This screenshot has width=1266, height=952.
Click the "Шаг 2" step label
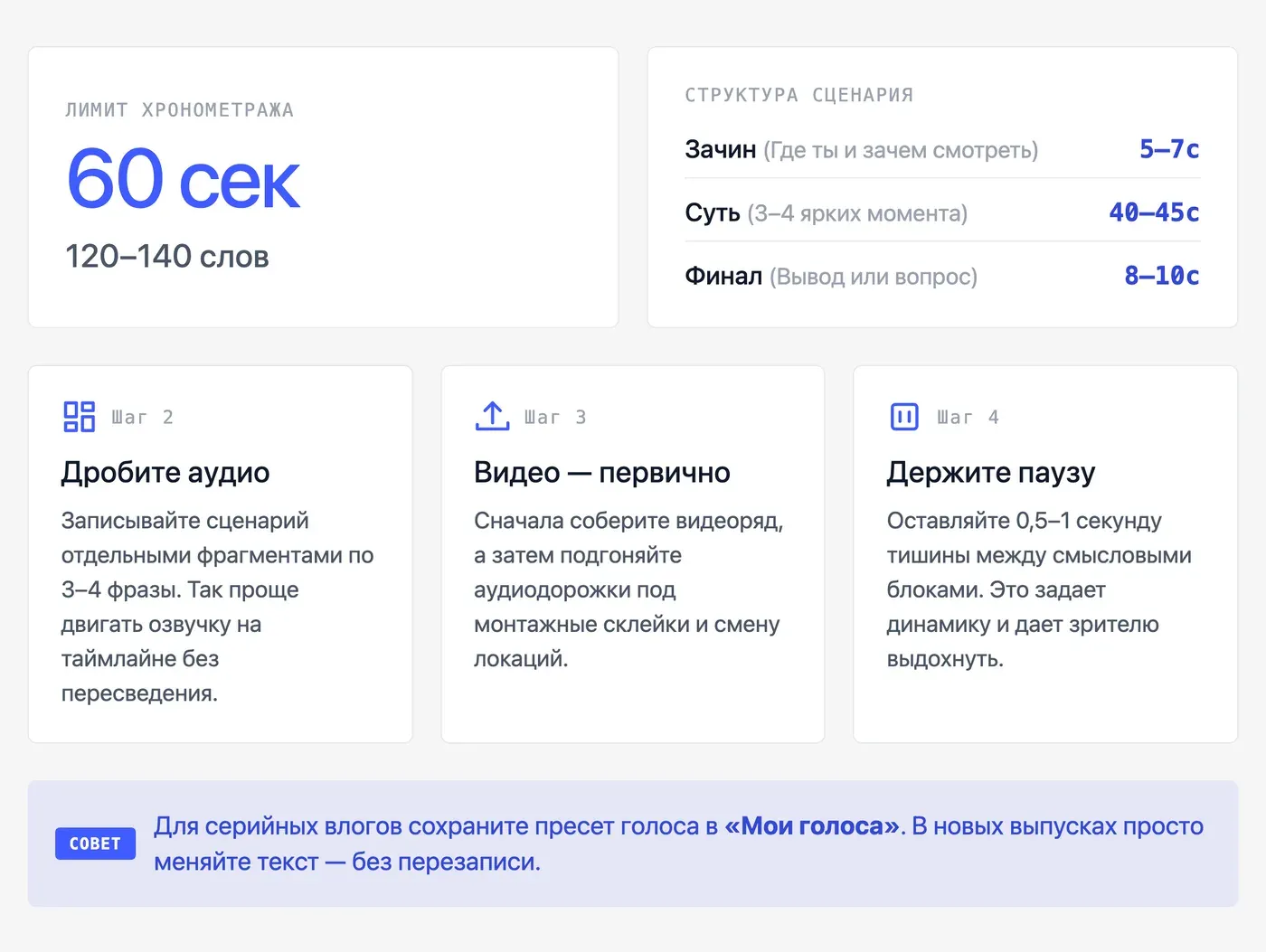(x=143, y=418)
